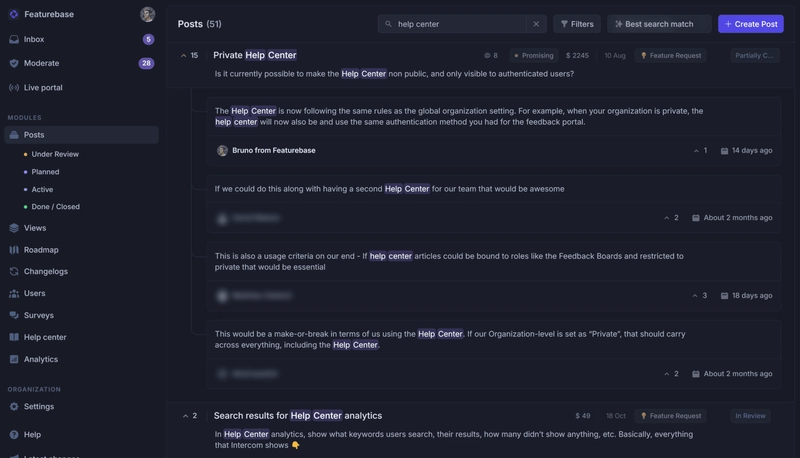Open the Analytics page
800x458 pixels.
41,359
